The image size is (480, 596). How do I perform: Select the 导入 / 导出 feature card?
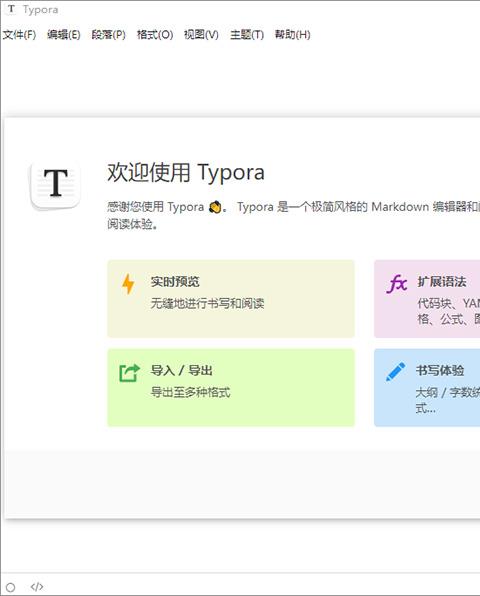[231, 388]
